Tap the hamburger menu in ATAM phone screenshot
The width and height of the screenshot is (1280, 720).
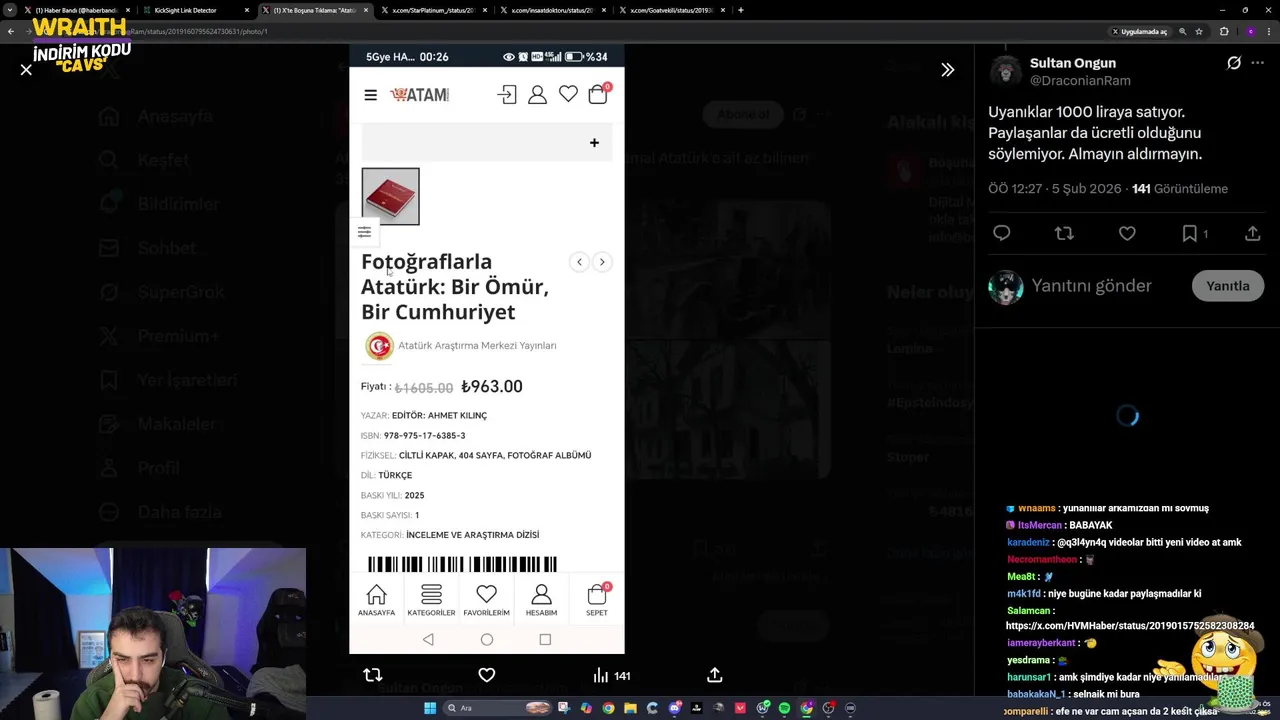(x=370, y=95)
